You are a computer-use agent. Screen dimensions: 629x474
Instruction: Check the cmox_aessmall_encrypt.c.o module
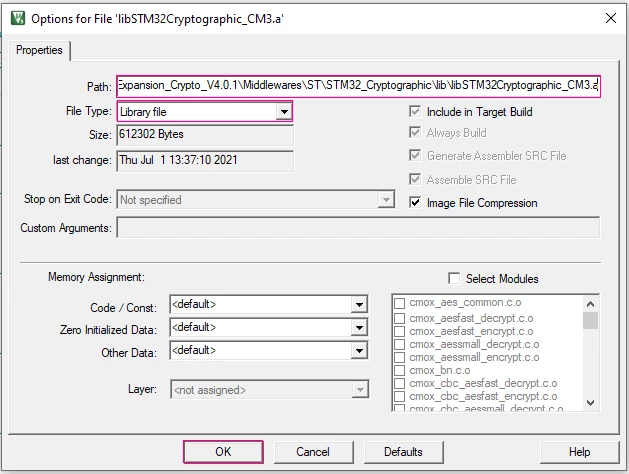click(x=400, y=357)
